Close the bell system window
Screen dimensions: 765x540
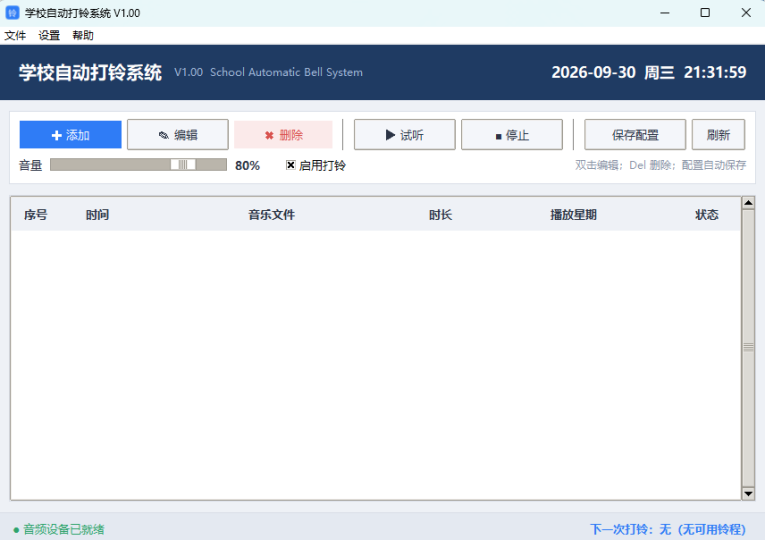tap(746, 13)
